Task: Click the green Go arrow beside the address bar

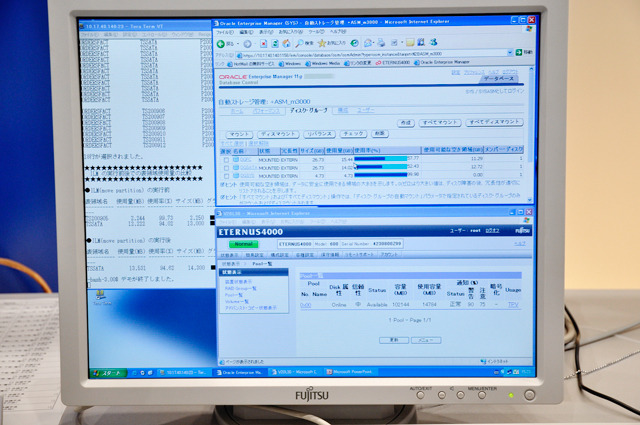Action: [519, 52]
